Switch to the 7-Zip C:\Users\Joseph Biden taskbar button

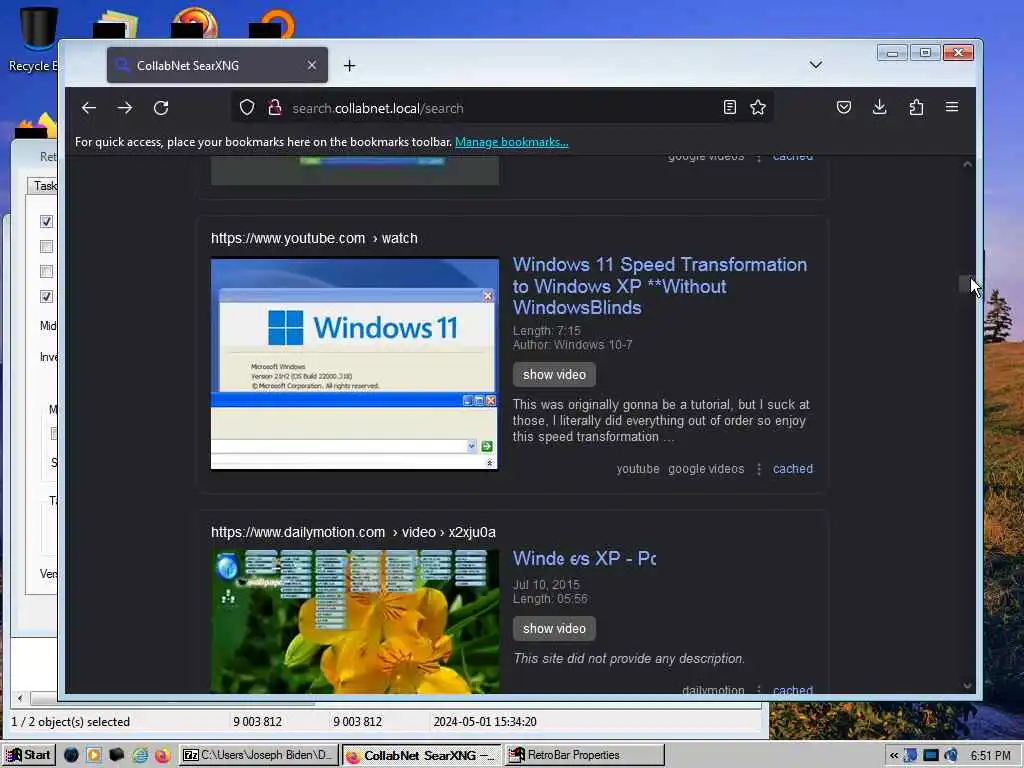coord(259,755)
